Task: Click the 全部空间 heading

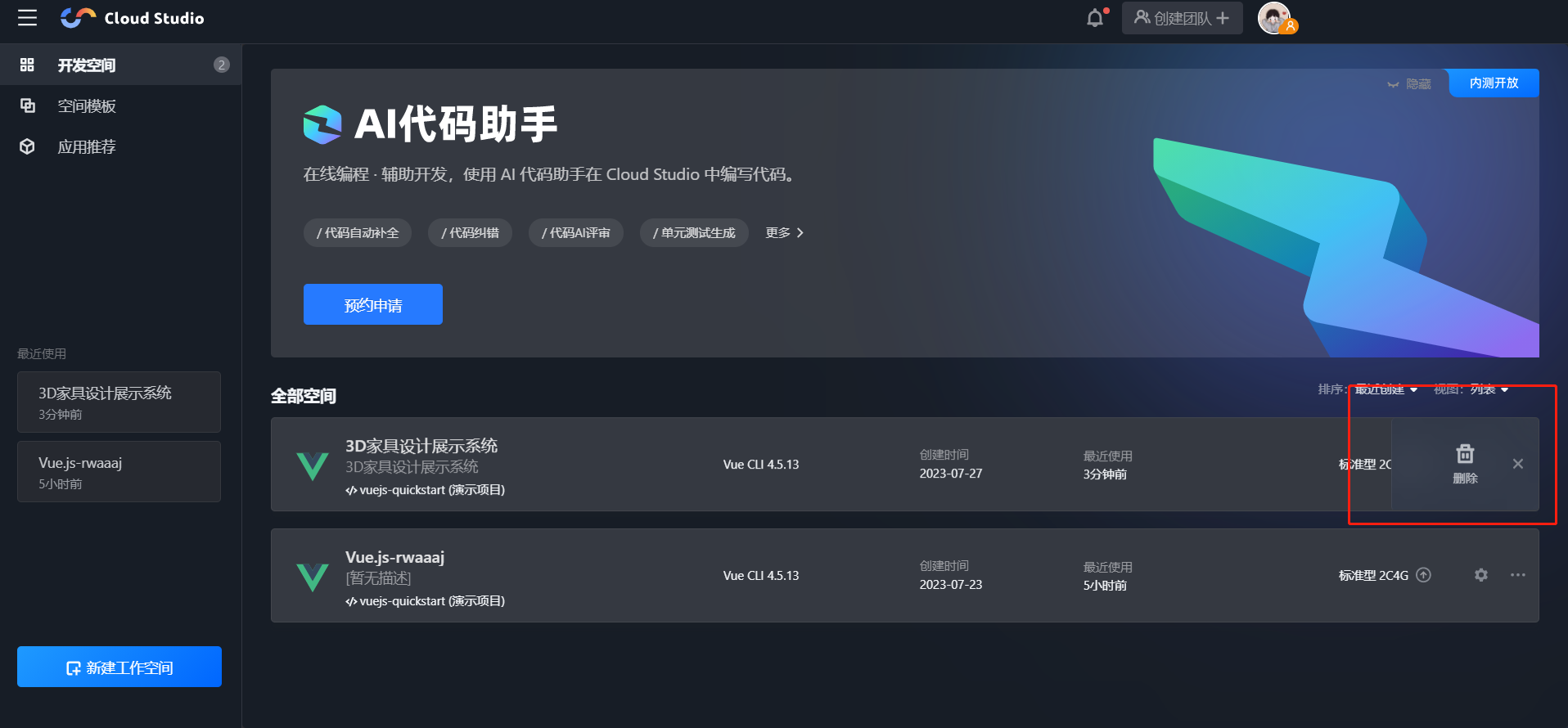Action: tap(304, 396)
